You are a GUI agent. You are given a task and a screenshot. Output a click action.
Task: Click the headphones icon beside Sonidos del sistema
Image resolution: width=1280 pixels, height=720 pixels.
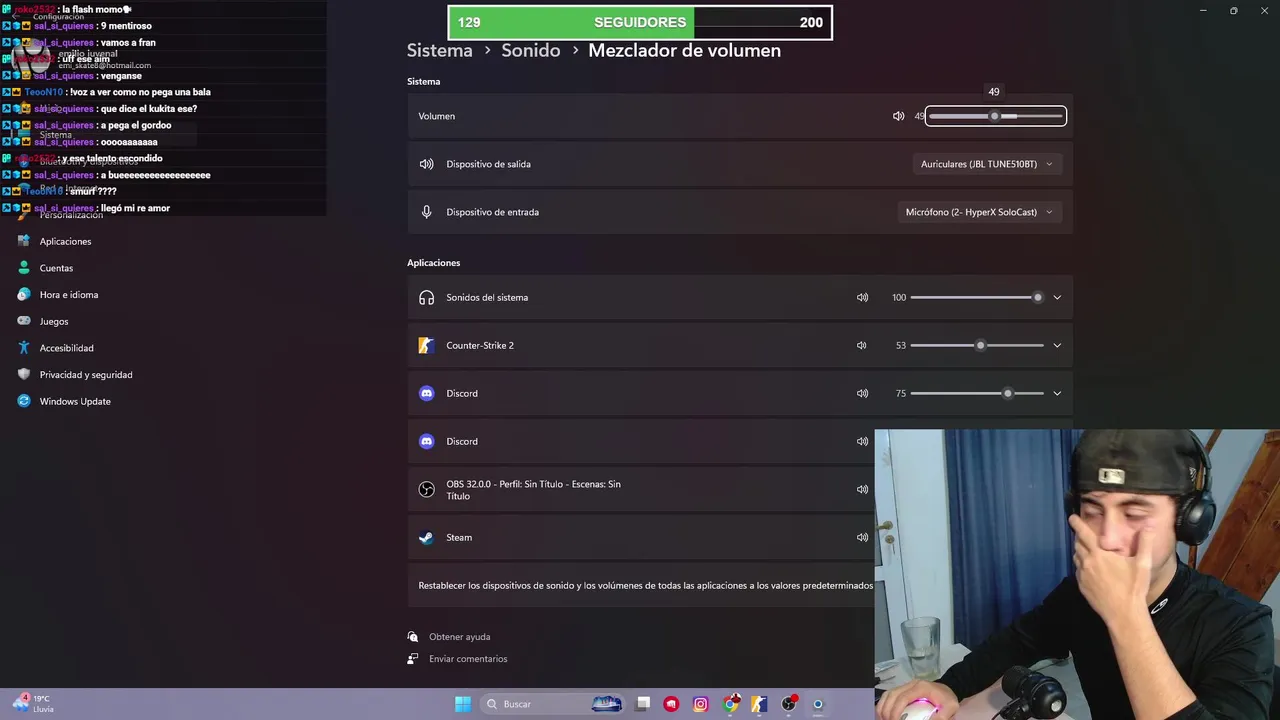(426, 297)
